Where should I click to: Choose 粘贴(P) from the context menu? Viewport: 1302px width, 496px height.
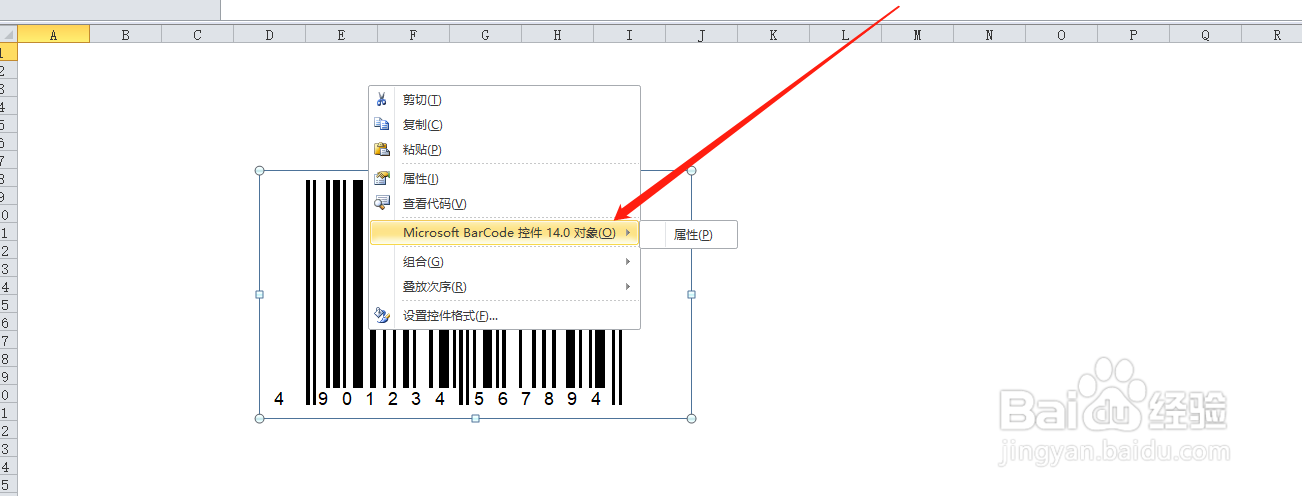click(504, 150)
